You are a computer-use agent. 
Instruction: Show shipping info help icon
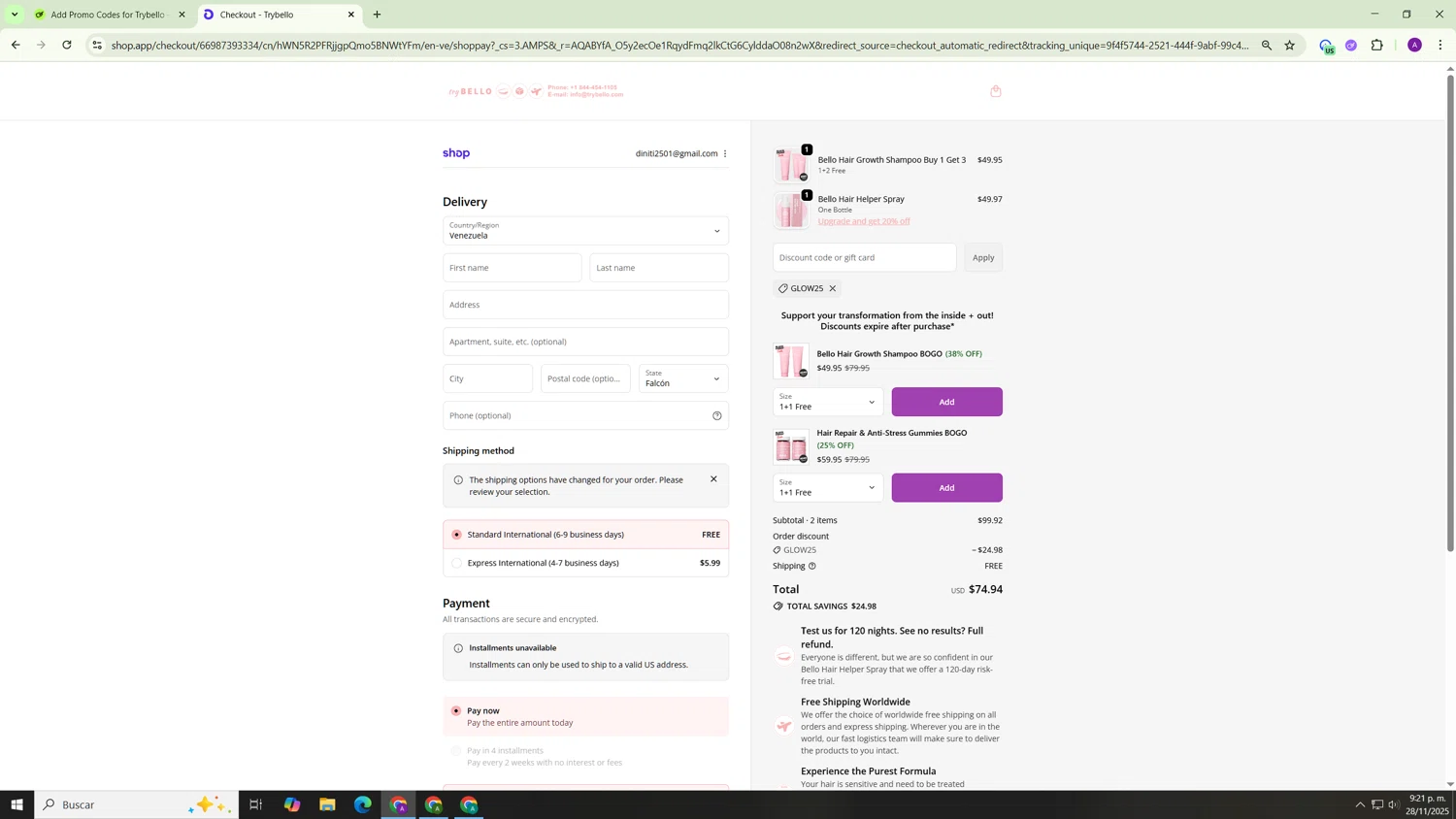coord(812,566)
